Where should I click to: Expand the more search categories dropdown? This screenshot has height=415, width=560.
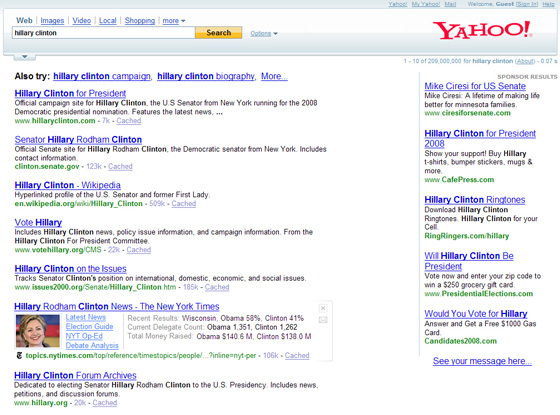click(174, 21)
